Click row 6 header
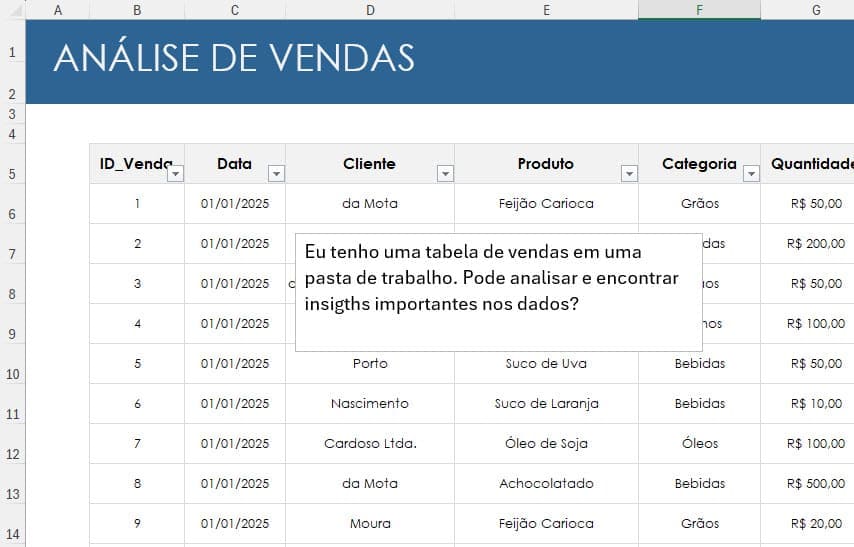 click(x=12, y=214)
